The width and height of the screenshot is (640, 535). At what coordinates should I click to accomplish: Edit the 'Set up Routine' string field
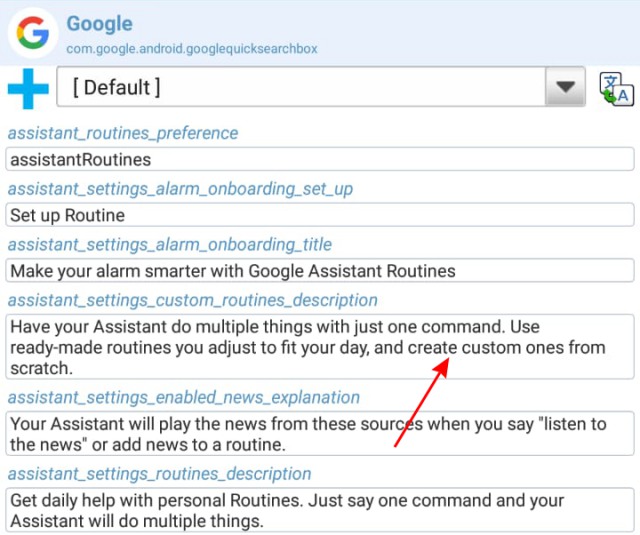[320, 215]
